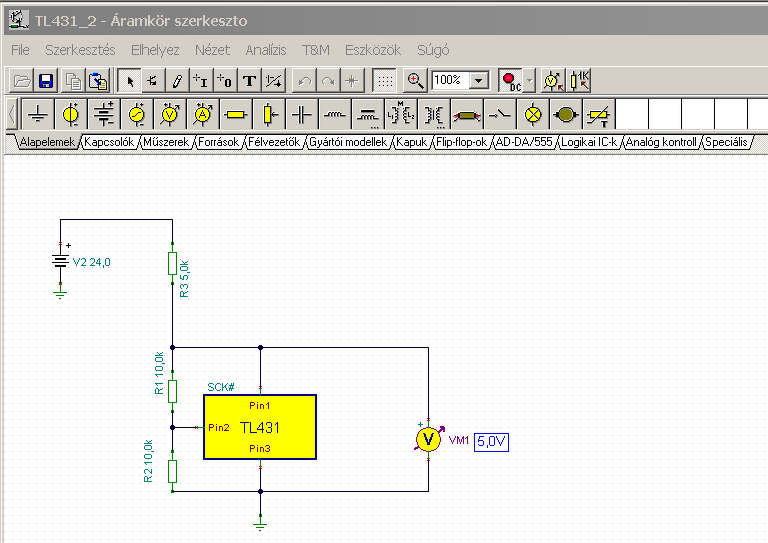This screenshot has height=543, width=768.
Task: Select the R3 5,0k resistor in the schematic
Action: pyautogui.click(x=172, y=264)
